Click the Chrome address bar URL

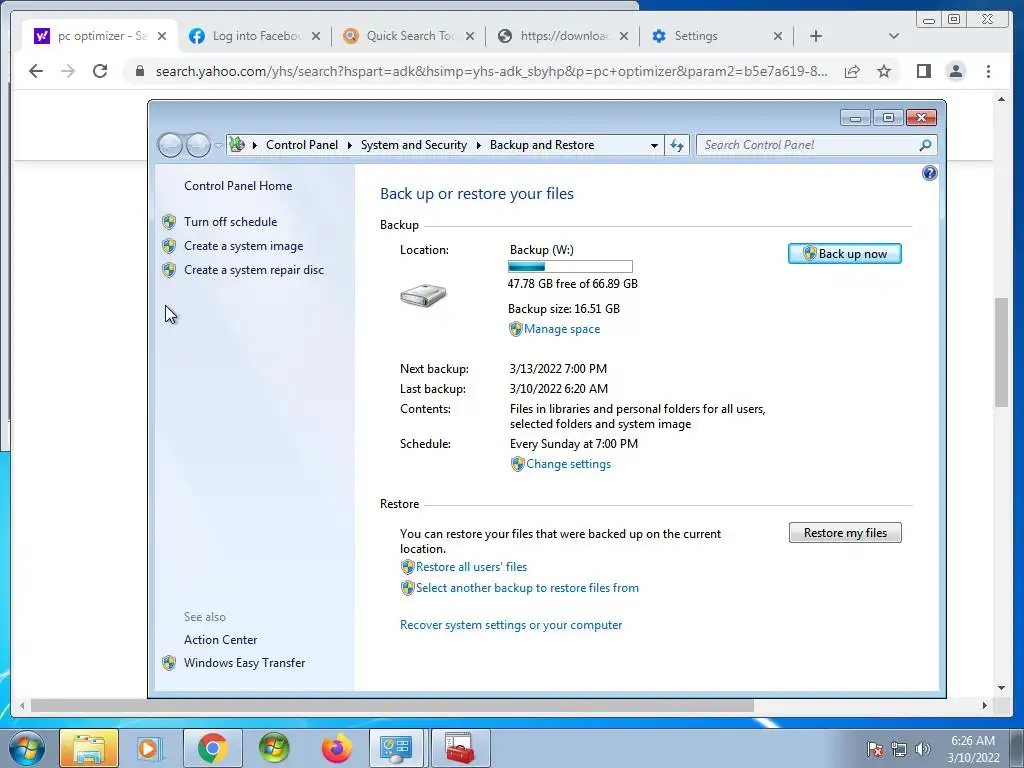pos(491,71)
